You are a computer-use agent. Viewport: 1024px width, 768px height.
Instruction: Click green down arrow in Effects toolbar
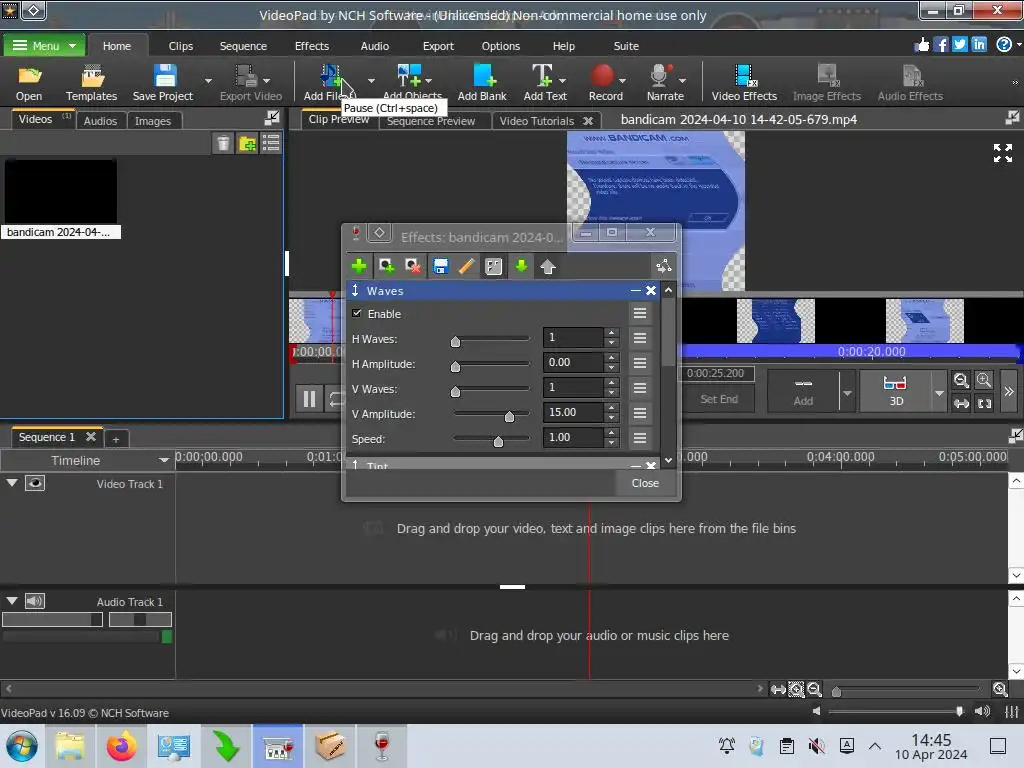(520, 266)
